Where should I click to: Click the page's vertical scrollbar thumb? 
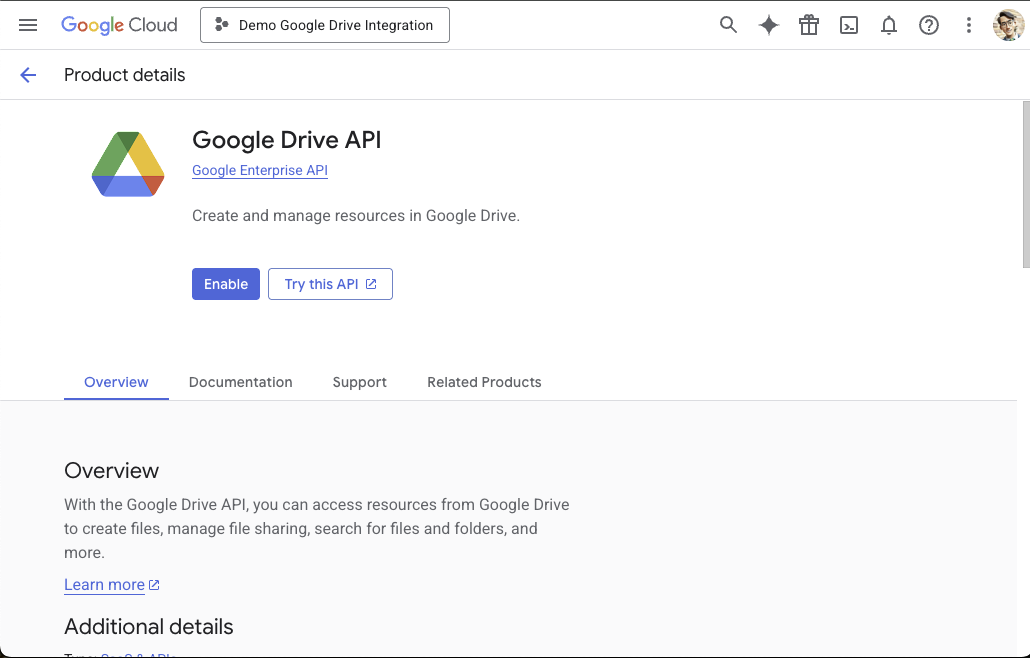(x=1026, y=185)
